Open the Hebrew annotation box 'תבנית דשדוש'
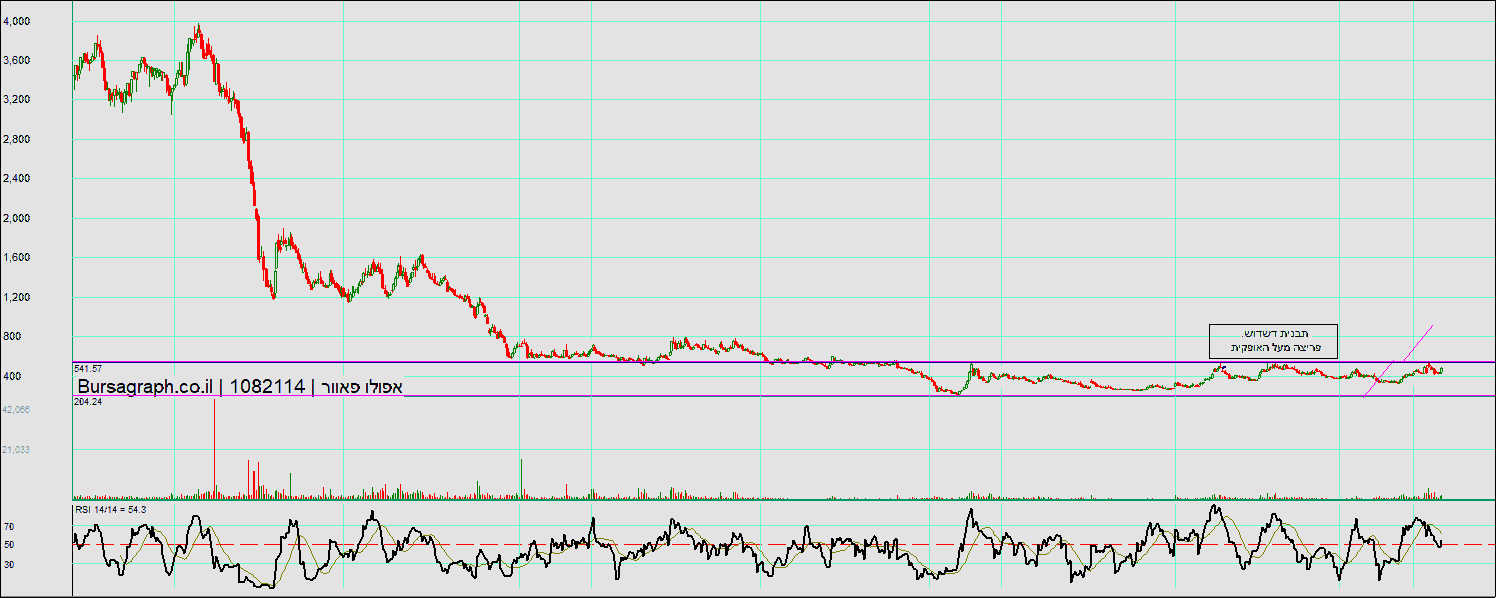1496x598 pixels. click(x=1273, y=340)
